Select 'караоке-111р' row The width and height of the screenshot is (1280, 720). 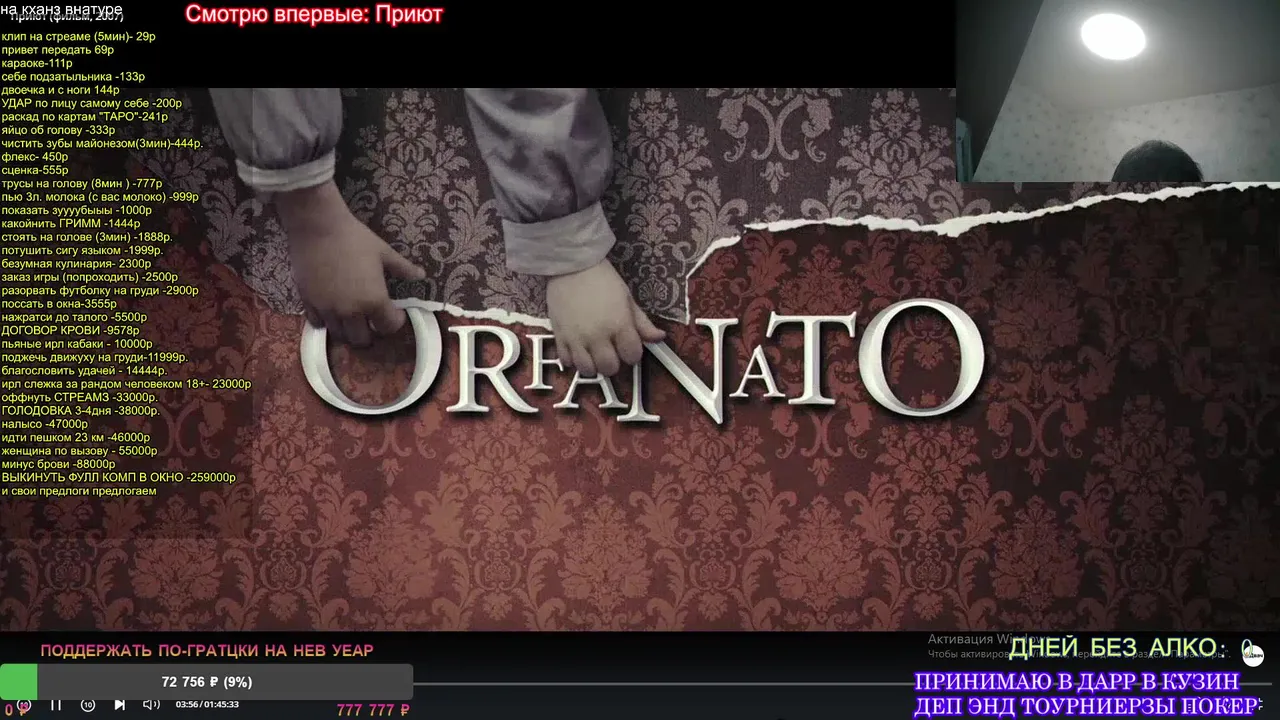pos(37,63)
